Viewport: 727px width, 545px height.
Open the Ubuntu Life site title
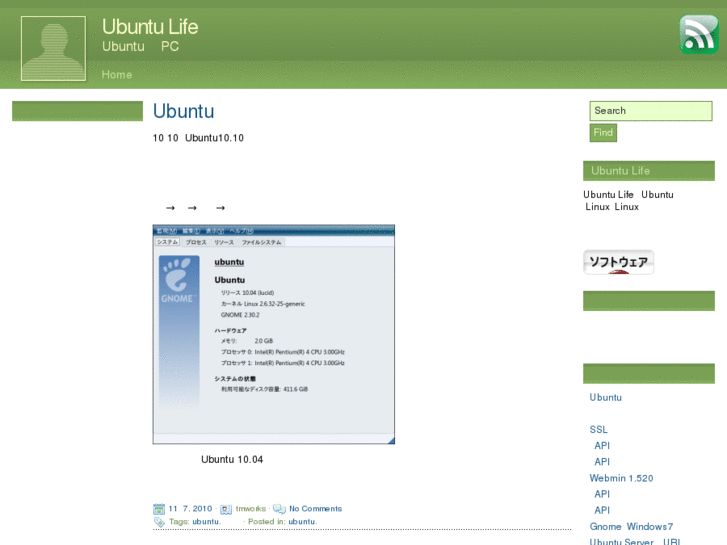150,26
